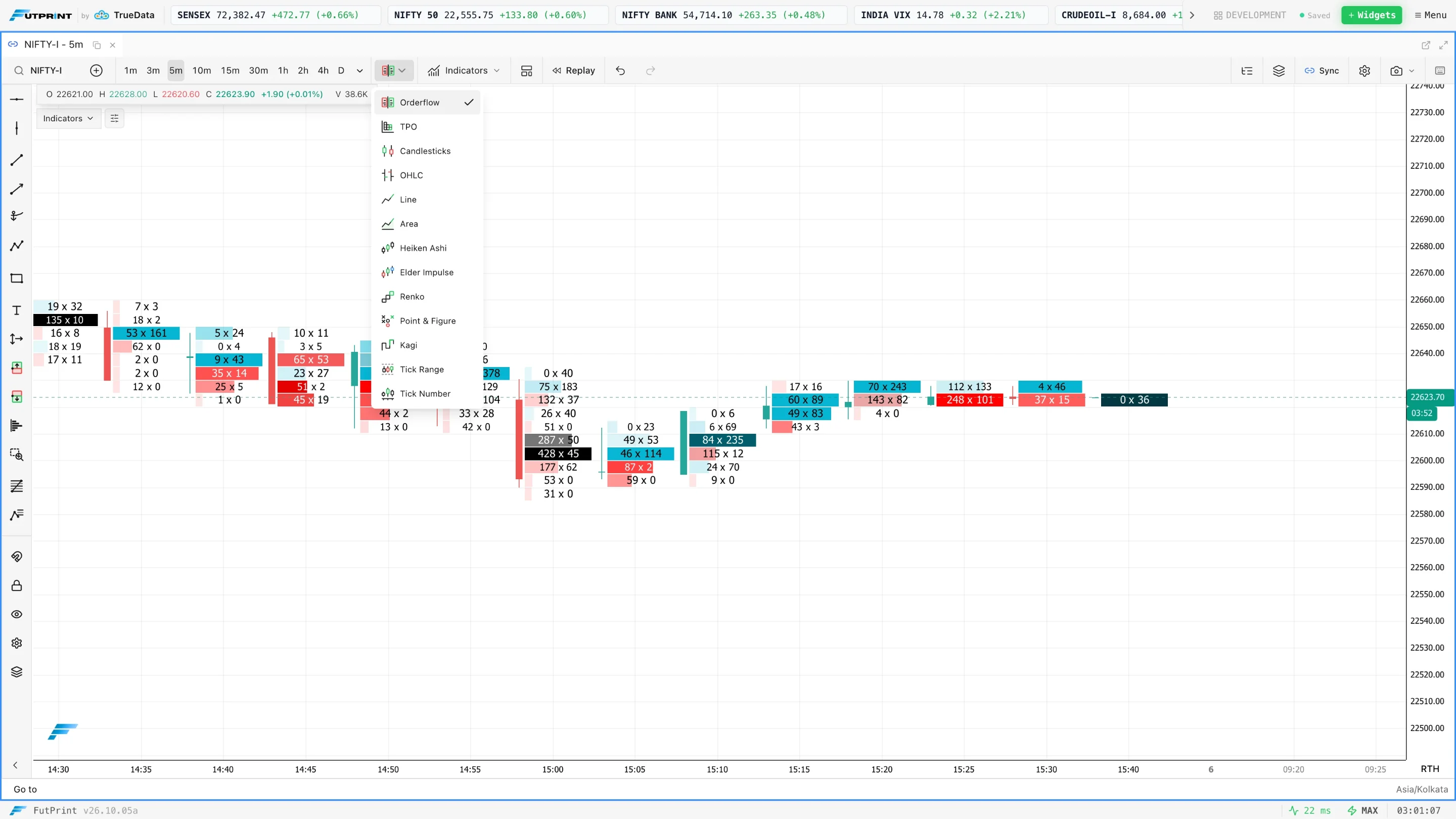Select the zoom-in region tool
This screenshot has width=1456, height=819.
(16, 454)
